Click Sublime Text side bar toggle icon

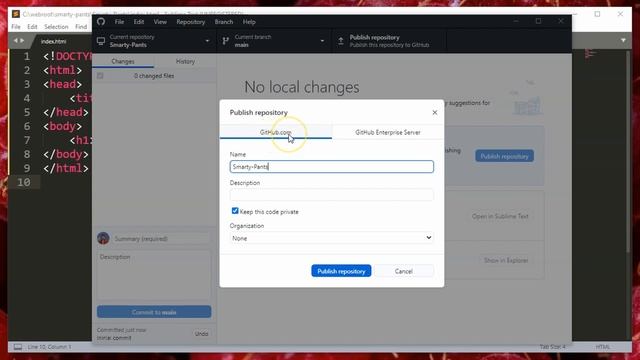pos(18,347)
